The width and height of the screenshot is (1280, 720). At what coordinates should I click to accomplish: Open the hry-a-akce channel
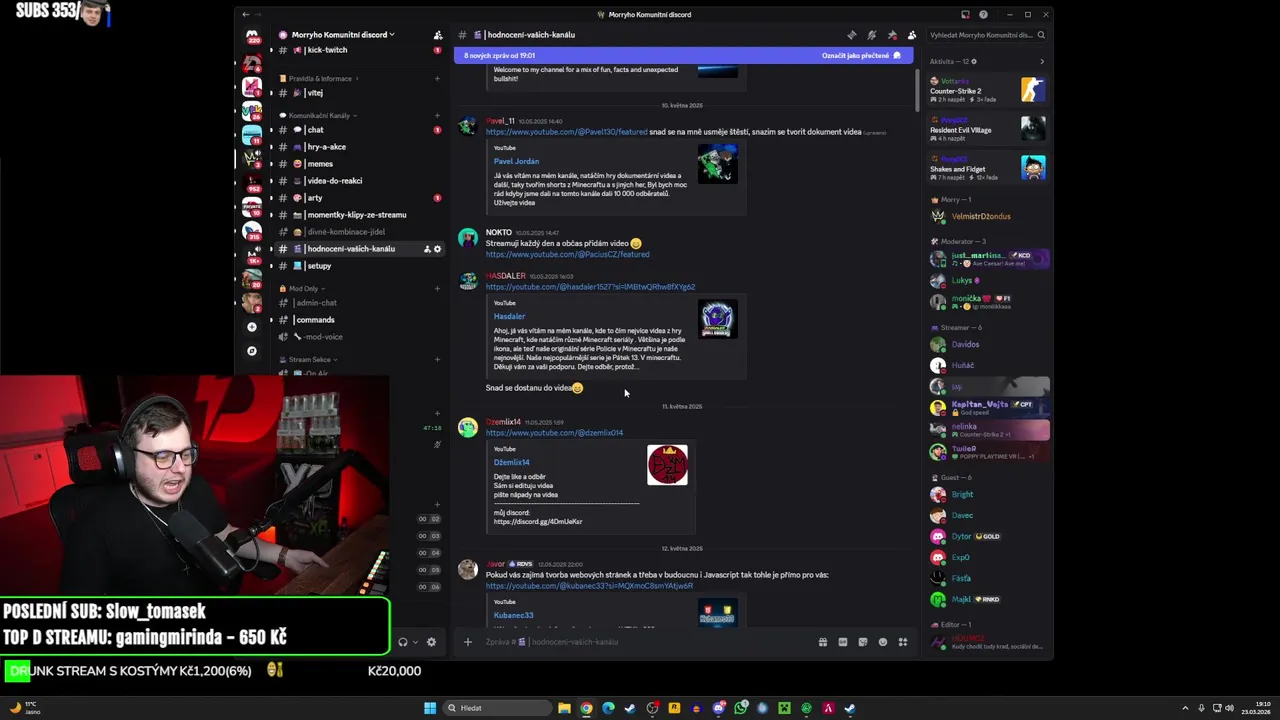click(x=356, y=147)
